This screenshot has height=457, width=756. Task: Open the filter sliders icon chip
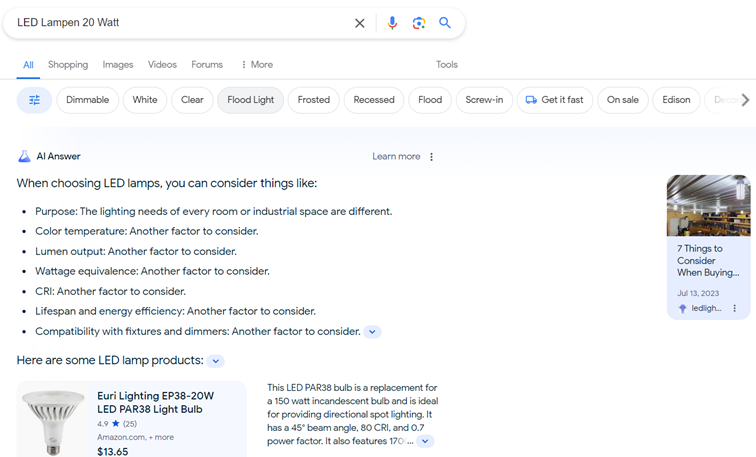tap(34, 100)
